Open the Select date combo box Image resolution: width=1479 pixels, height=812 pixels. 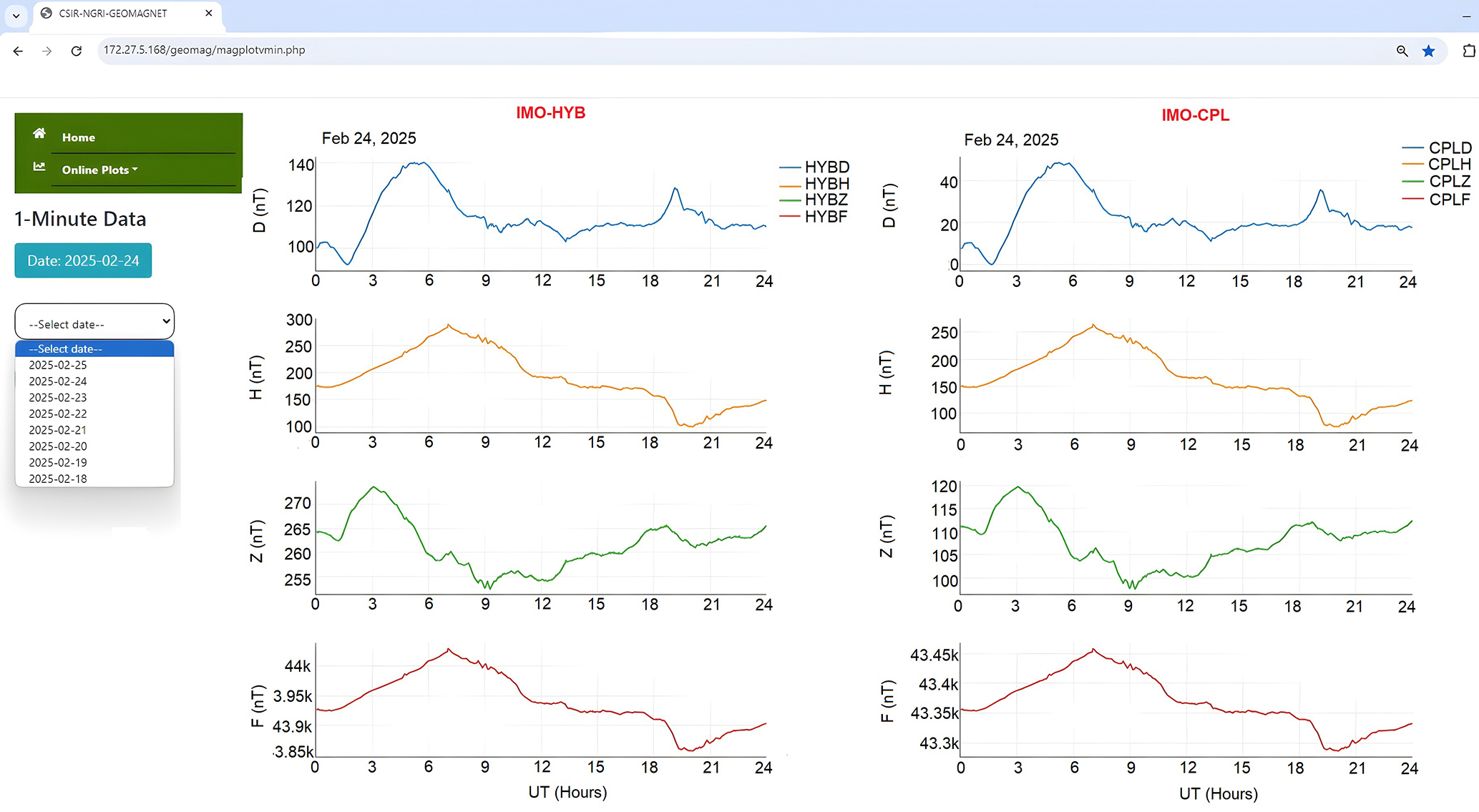coord(94,323)
